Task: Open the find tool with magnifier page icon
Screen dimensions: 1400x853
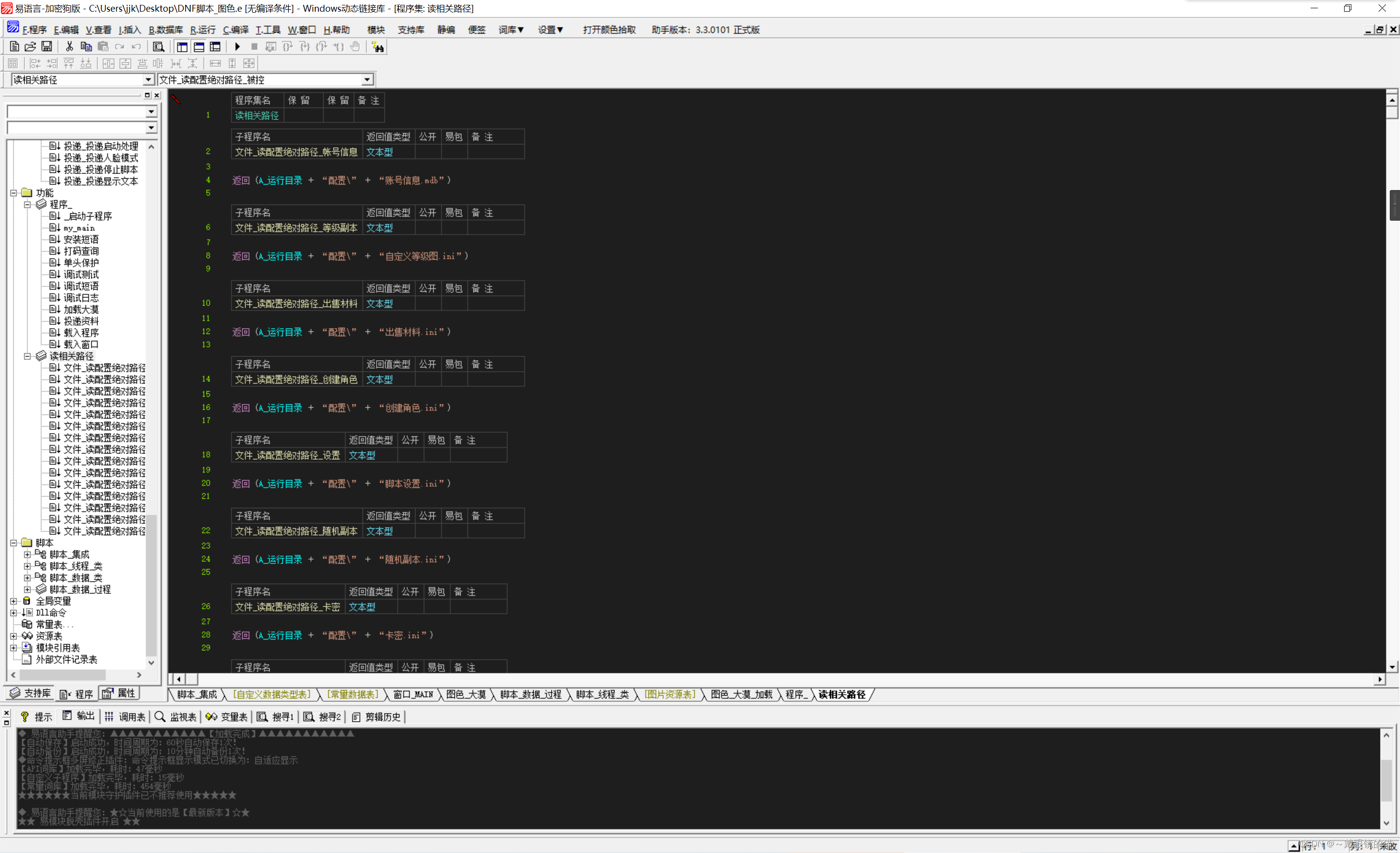Action: point(158,47)
